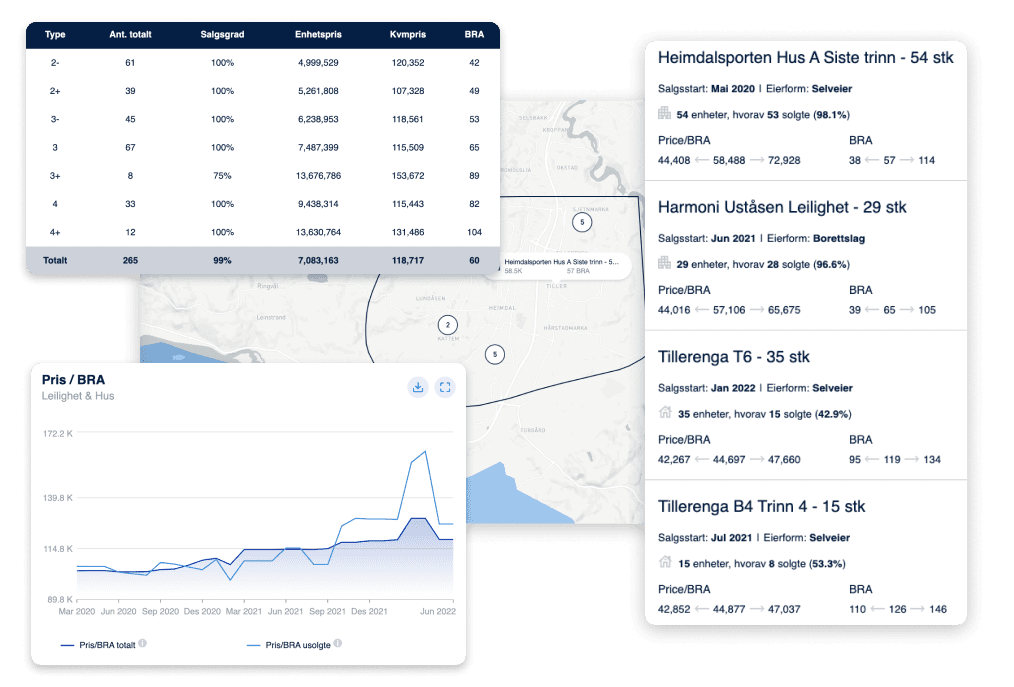Click the chart download icon
Viewport: 1014px width, 687px height.
tap(418, 387)
